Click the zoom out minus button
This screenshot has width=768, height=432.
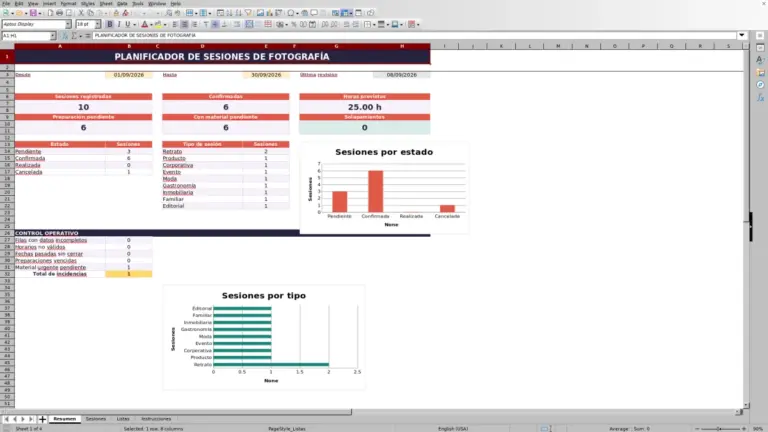697,429
